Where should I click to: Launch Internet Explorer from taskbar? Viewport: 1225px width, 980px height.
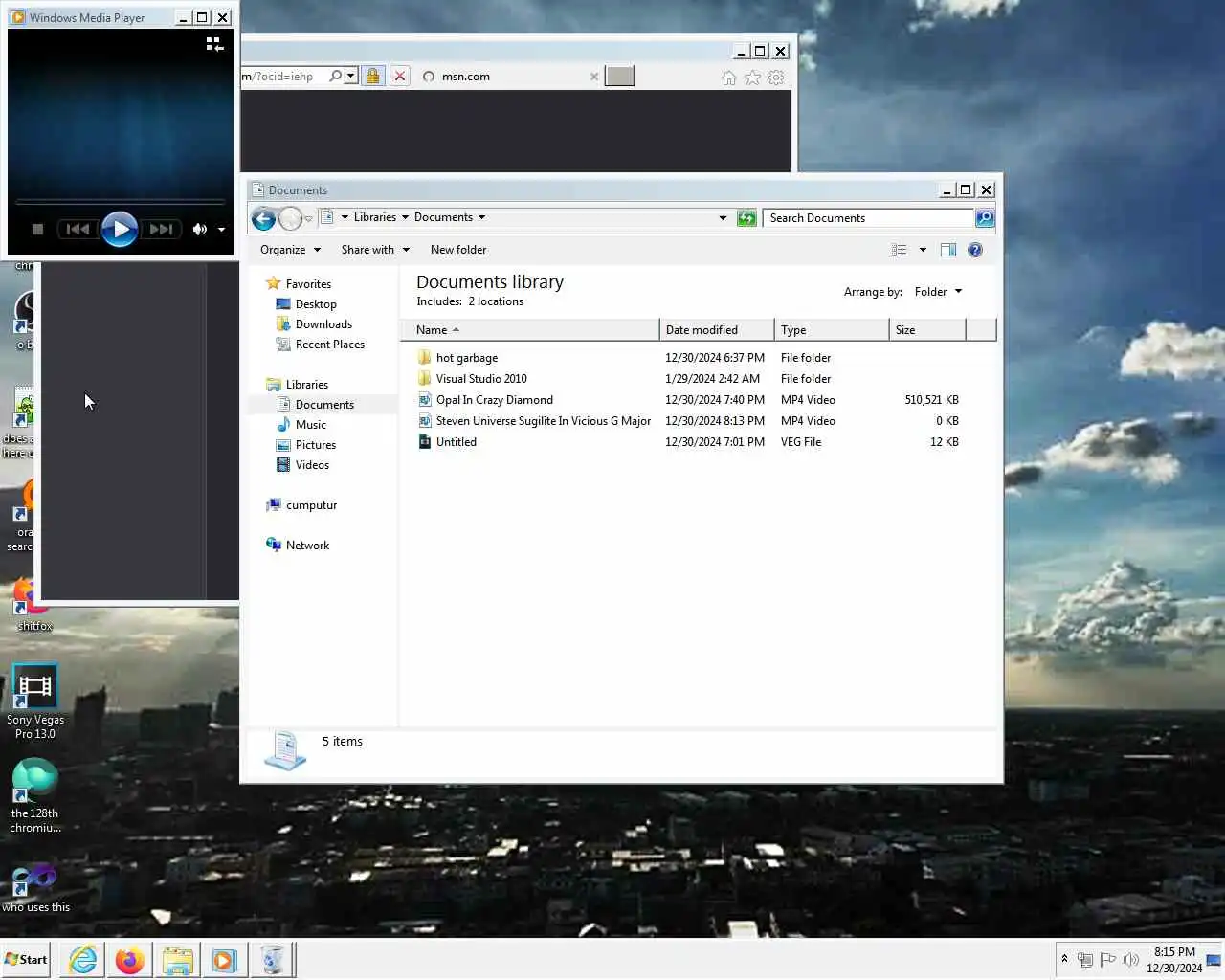[x=83, y=959]
